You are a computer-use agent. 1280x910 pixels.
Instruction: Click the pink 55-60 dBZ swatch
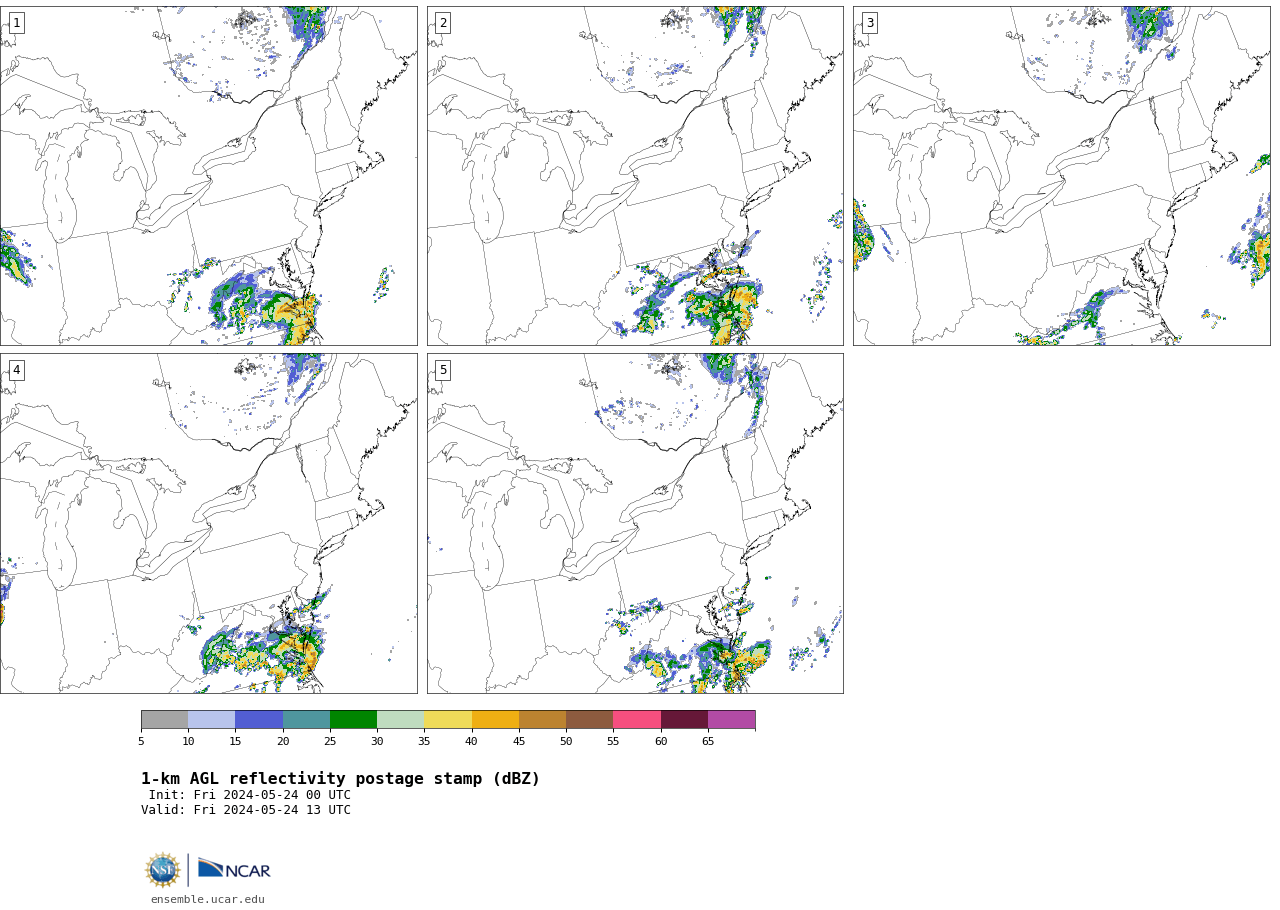tap(637, 720)
